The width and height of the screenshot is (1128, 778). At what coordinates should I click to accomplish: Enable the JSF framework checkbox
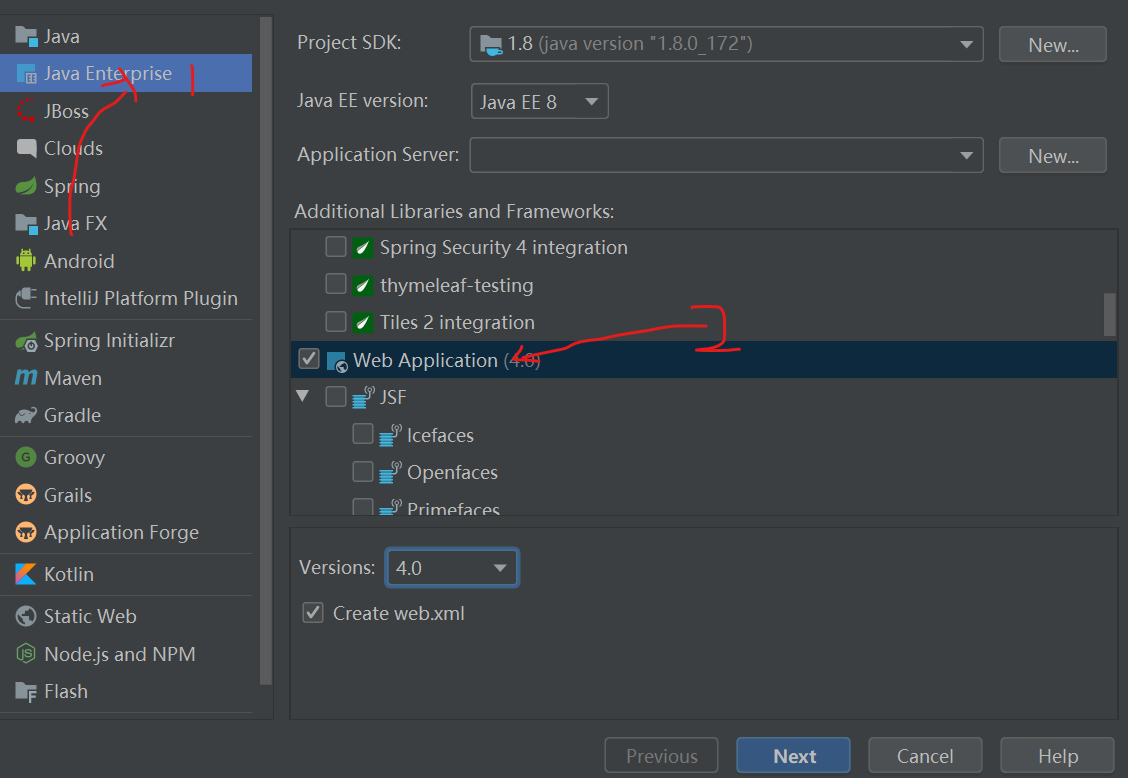click(x=336, y=397)
